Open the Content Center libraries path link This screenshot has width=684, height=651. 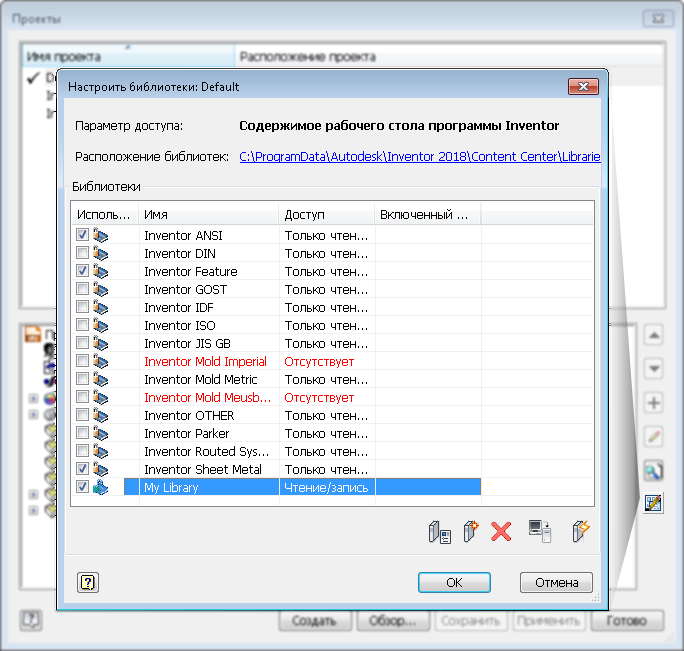pyautogui.click(x=420, y=156)
